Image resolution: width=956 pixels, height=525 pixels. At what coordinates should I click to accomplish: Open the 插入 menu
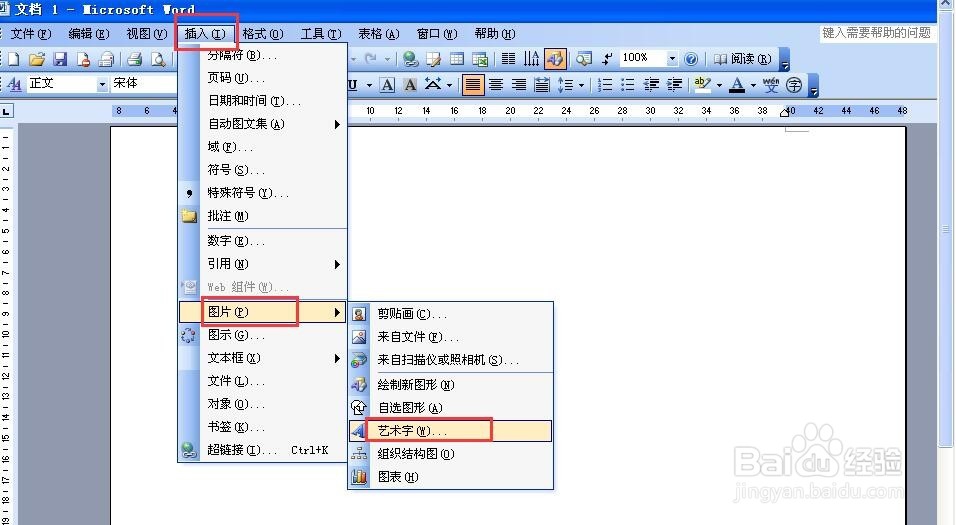coord(205,34)
